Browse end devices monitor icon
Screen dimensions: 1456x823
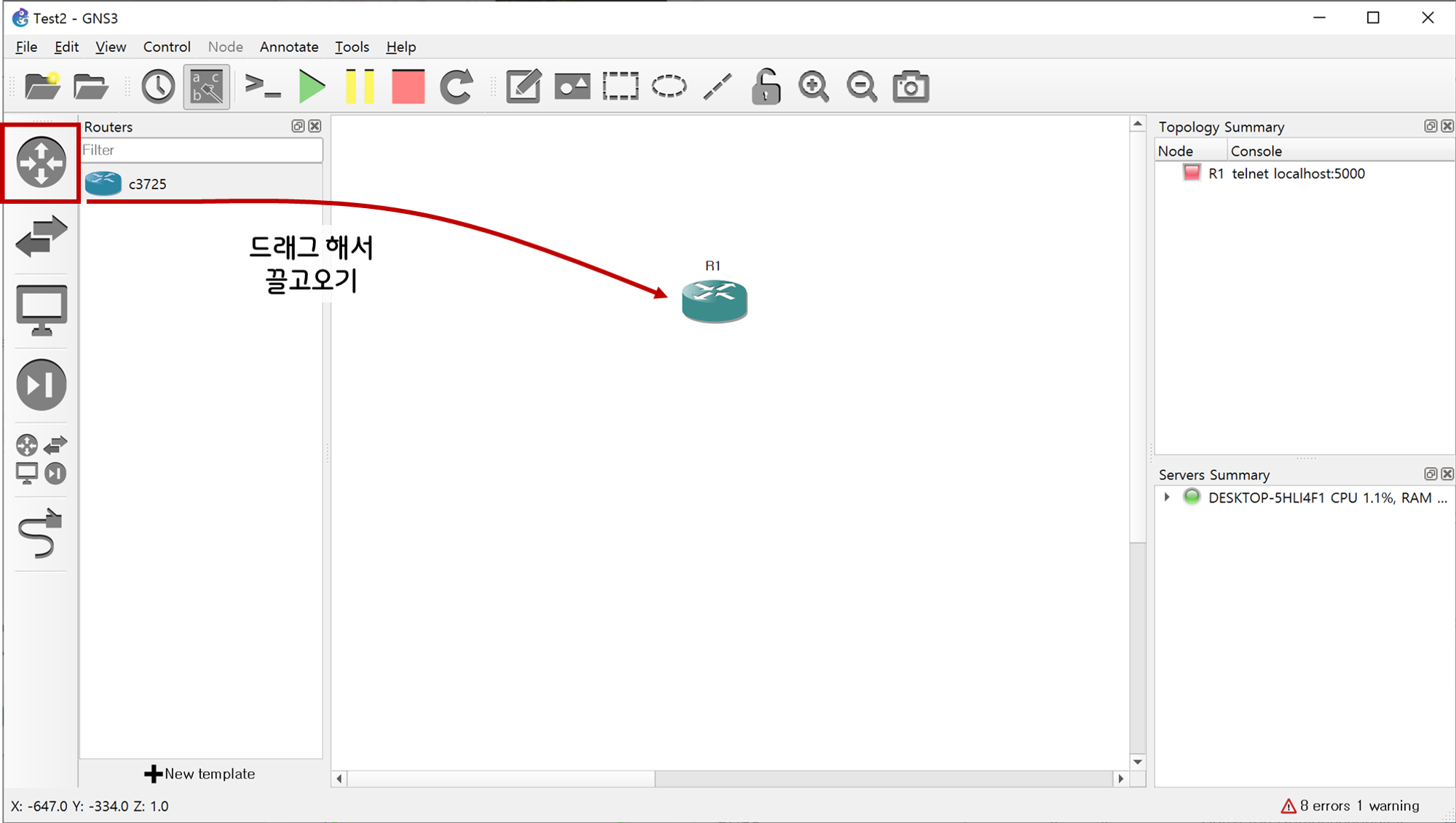pyautogui.click(x=41, y=310)
